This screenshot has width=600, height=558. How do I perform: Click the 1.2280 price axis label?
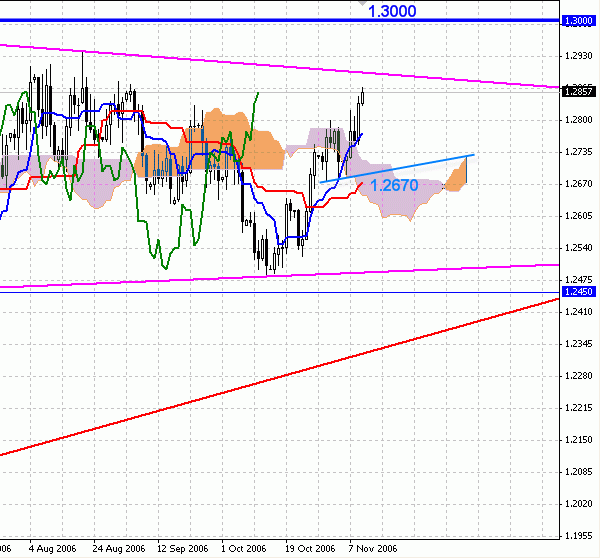(x=579, y=376)
